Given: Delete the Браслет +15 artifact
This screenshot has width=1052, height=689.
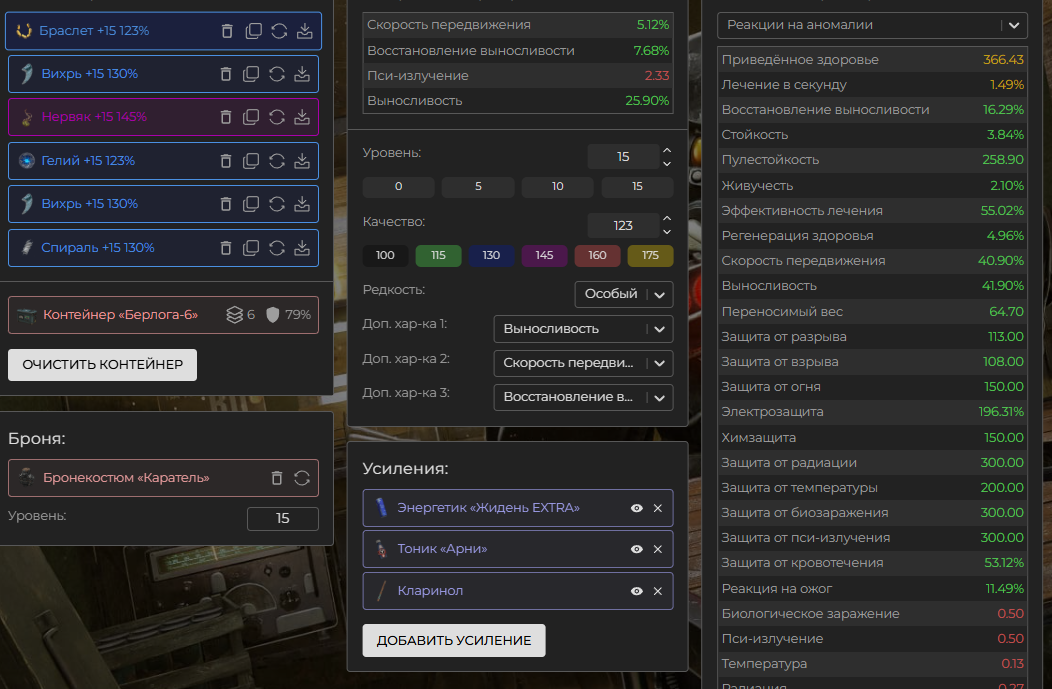Looking at the screenshot, I should point(227,31).
